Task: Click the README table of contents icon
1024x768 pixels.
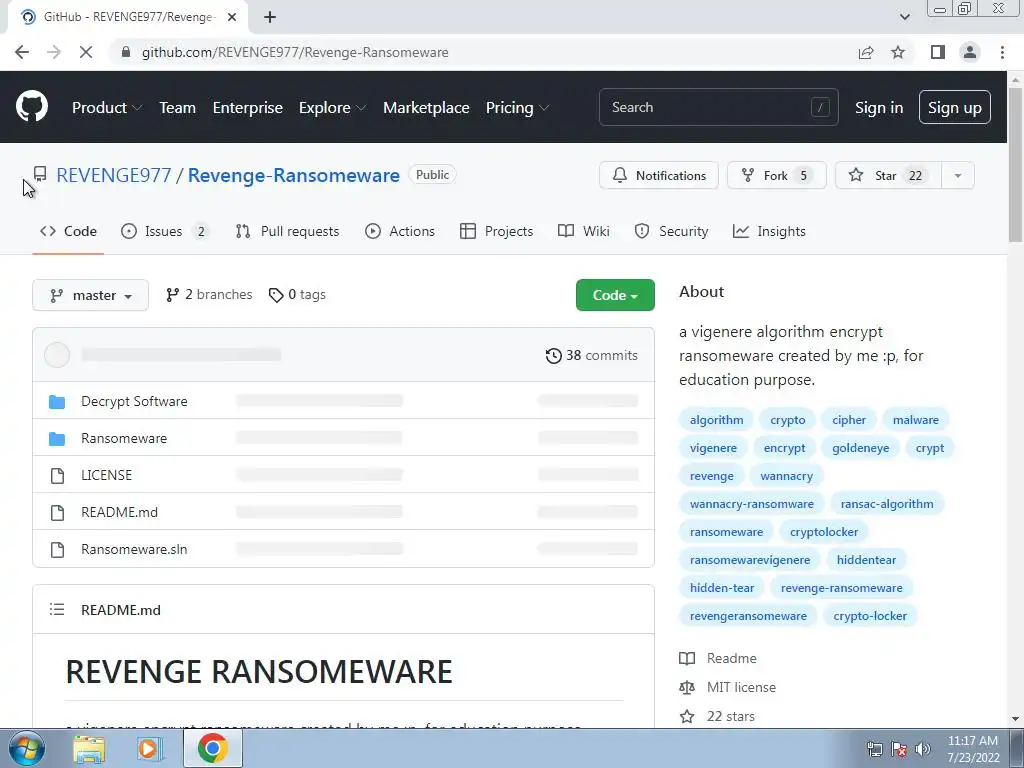Action: tap(57, 609)
